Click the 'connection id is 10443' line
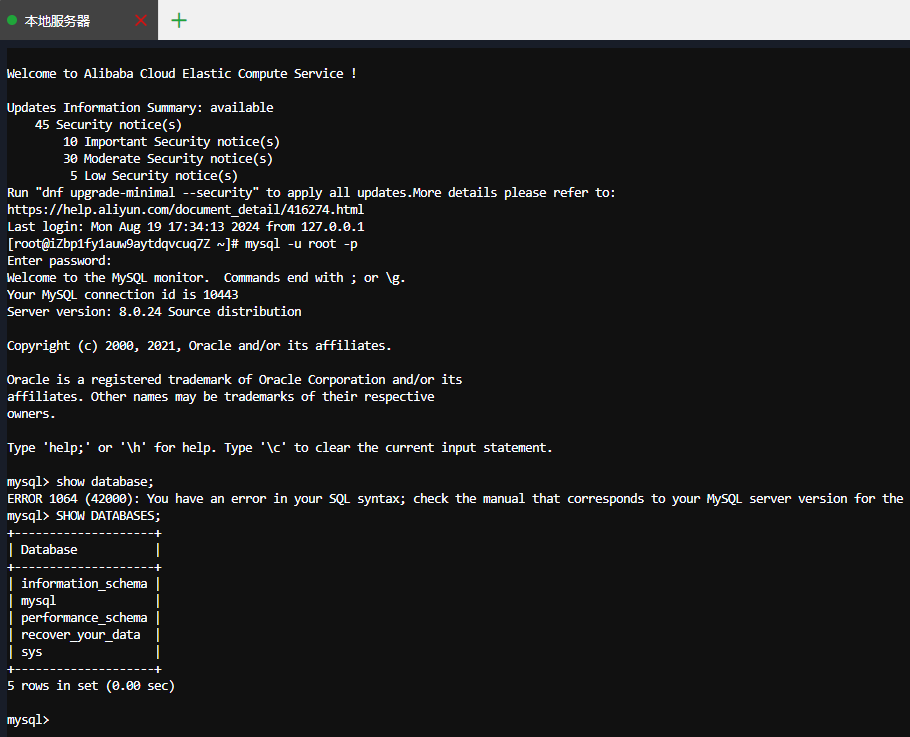The image size is (910, 737). [122, 294]
